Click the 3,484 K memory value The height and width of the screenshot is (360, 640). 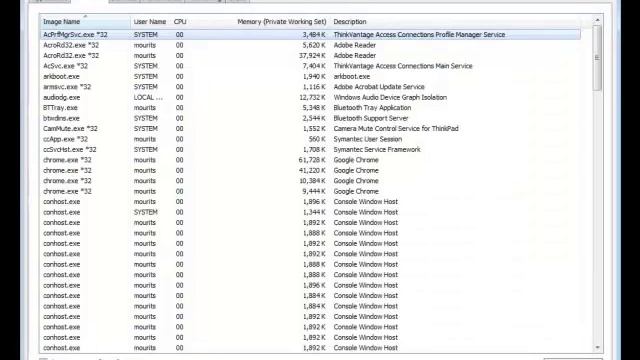click(x=314, y=35)
